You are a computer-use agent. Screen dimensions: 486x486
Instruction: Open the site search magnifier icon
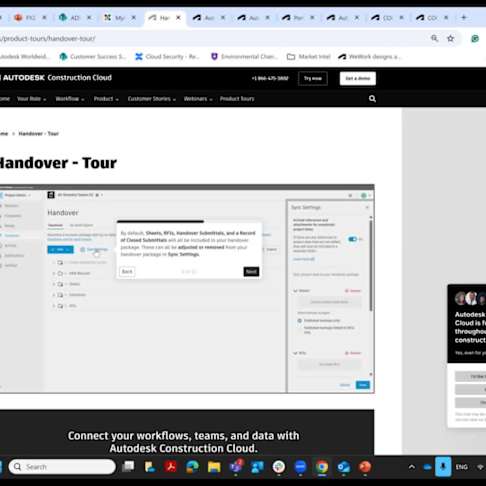(372, 99)
